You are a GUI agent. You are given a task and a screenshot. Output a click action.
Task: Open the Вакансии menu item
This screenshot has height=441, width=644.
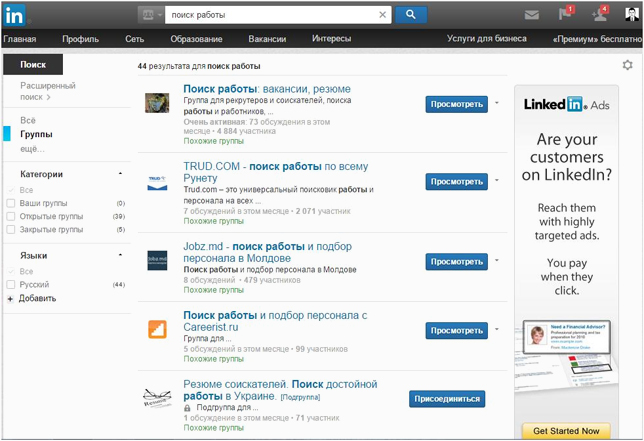click(267, 39)
